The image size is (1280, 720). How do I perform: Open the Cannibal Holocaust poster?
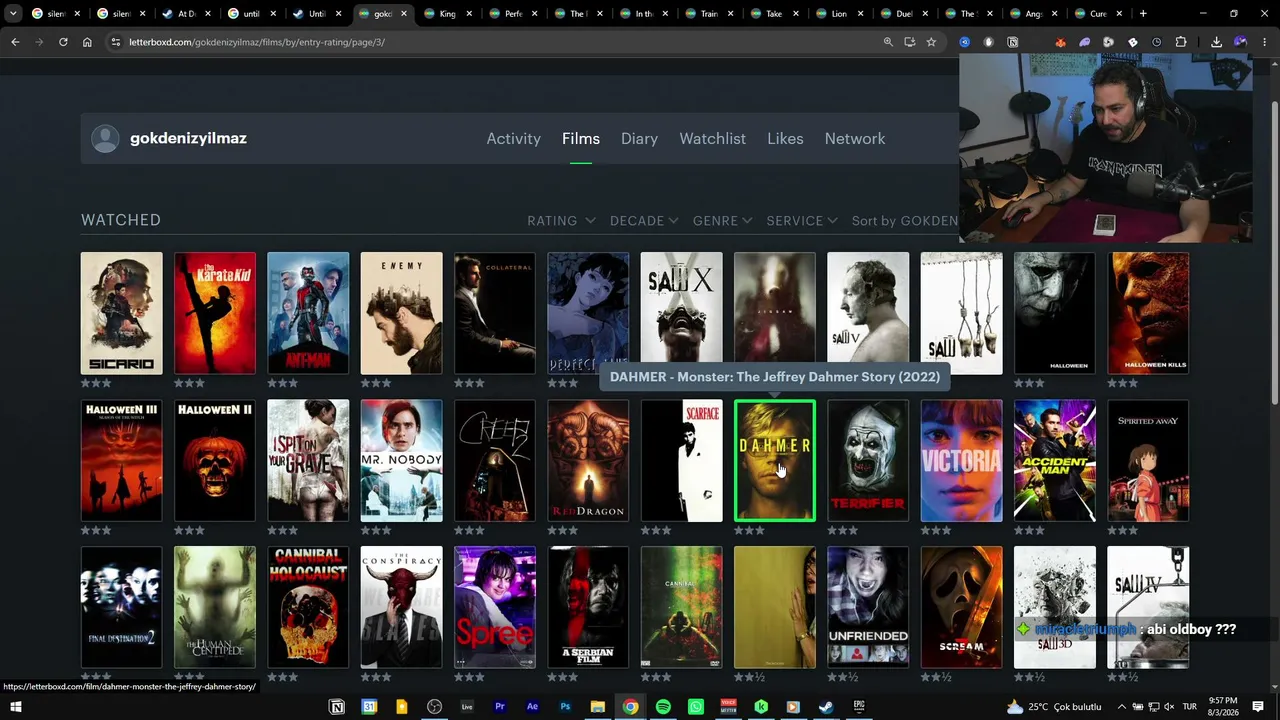click(x=308, y=608)
